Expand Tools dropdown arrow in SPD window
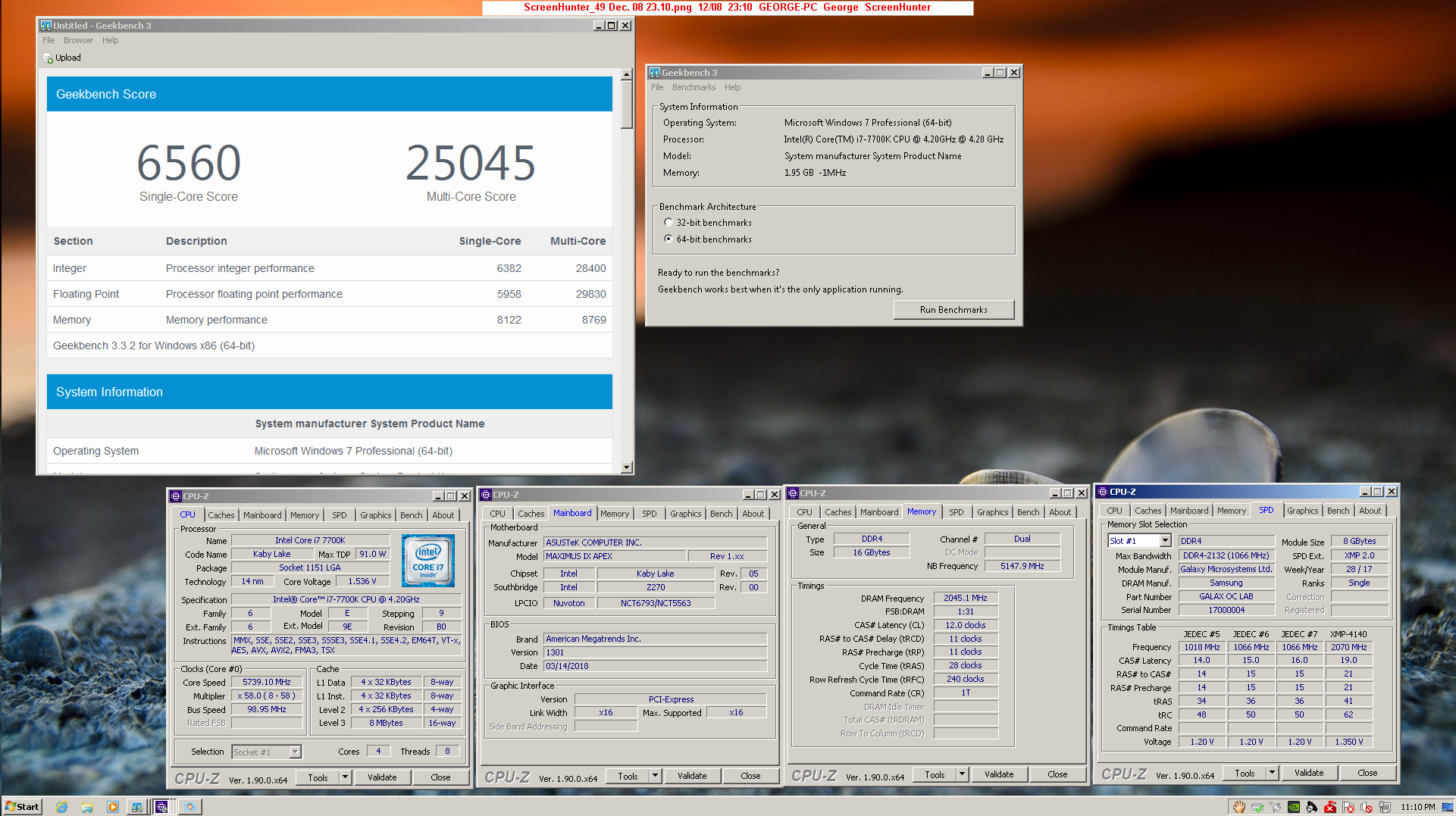Image resolution: width=1456 pixels, height=816 pixels. pos(1273,773)
